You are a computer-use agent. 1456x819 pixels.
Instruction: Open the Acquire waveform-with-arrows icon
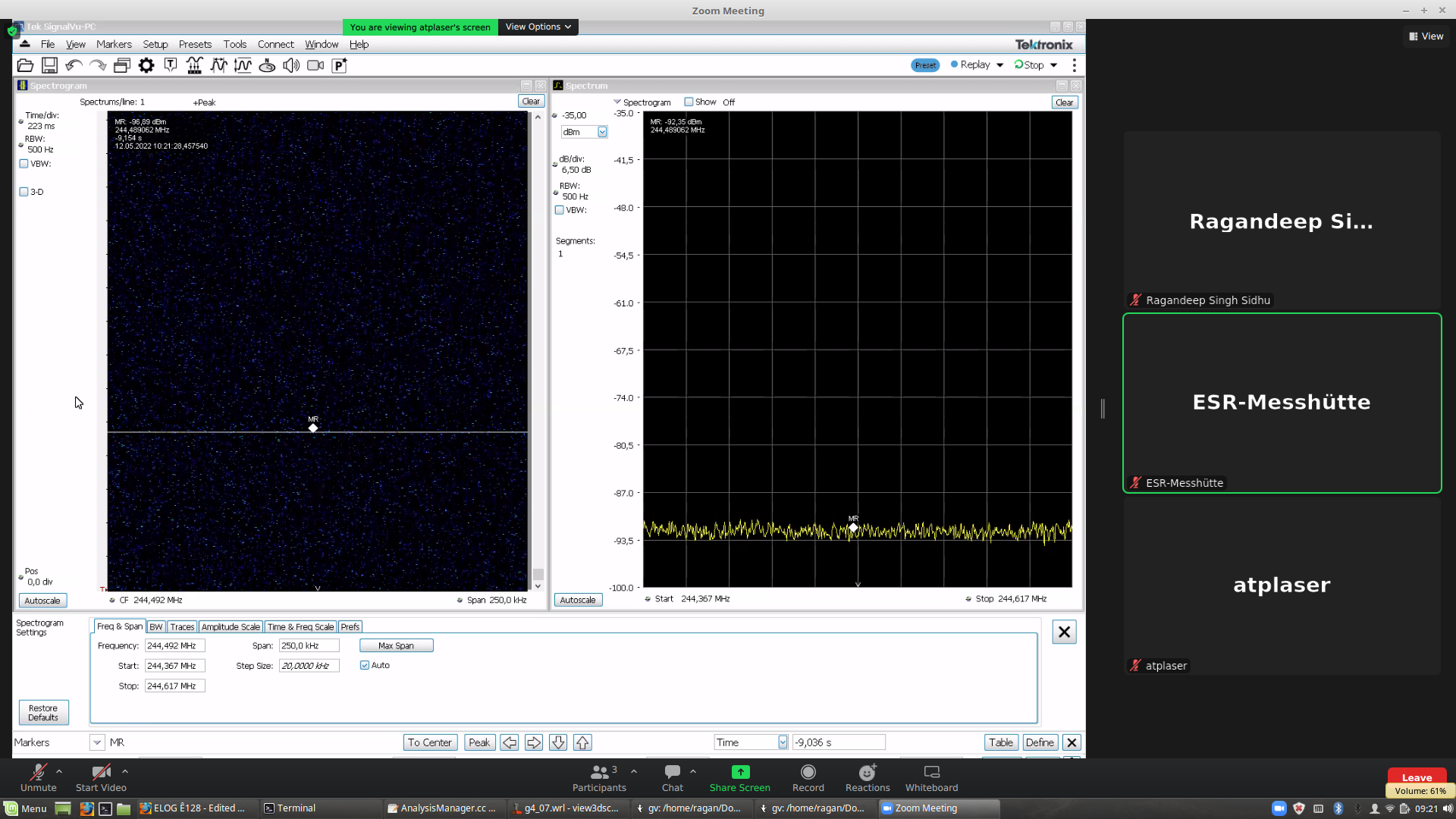(195, 65)
